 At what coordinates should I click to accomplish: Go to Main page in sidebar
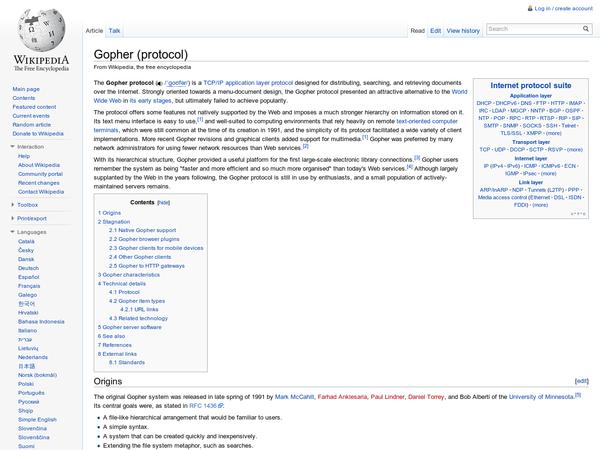click(26, 89)
